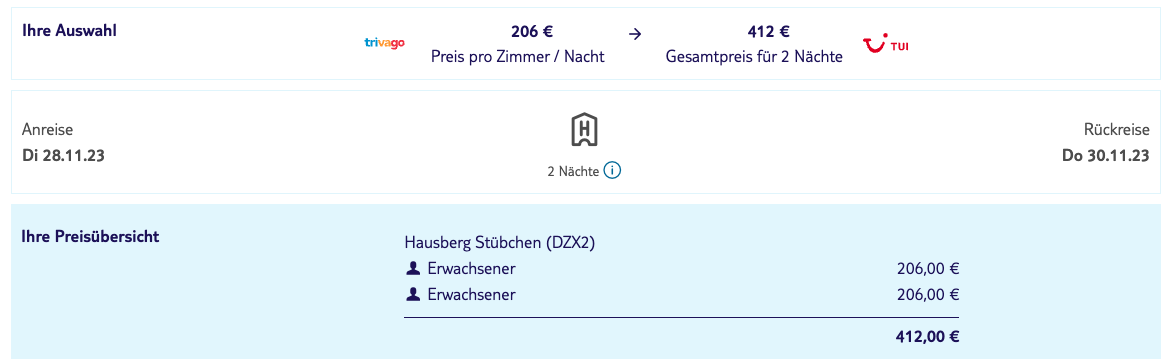Click the 206 € price per room

(x=532, y=31)
